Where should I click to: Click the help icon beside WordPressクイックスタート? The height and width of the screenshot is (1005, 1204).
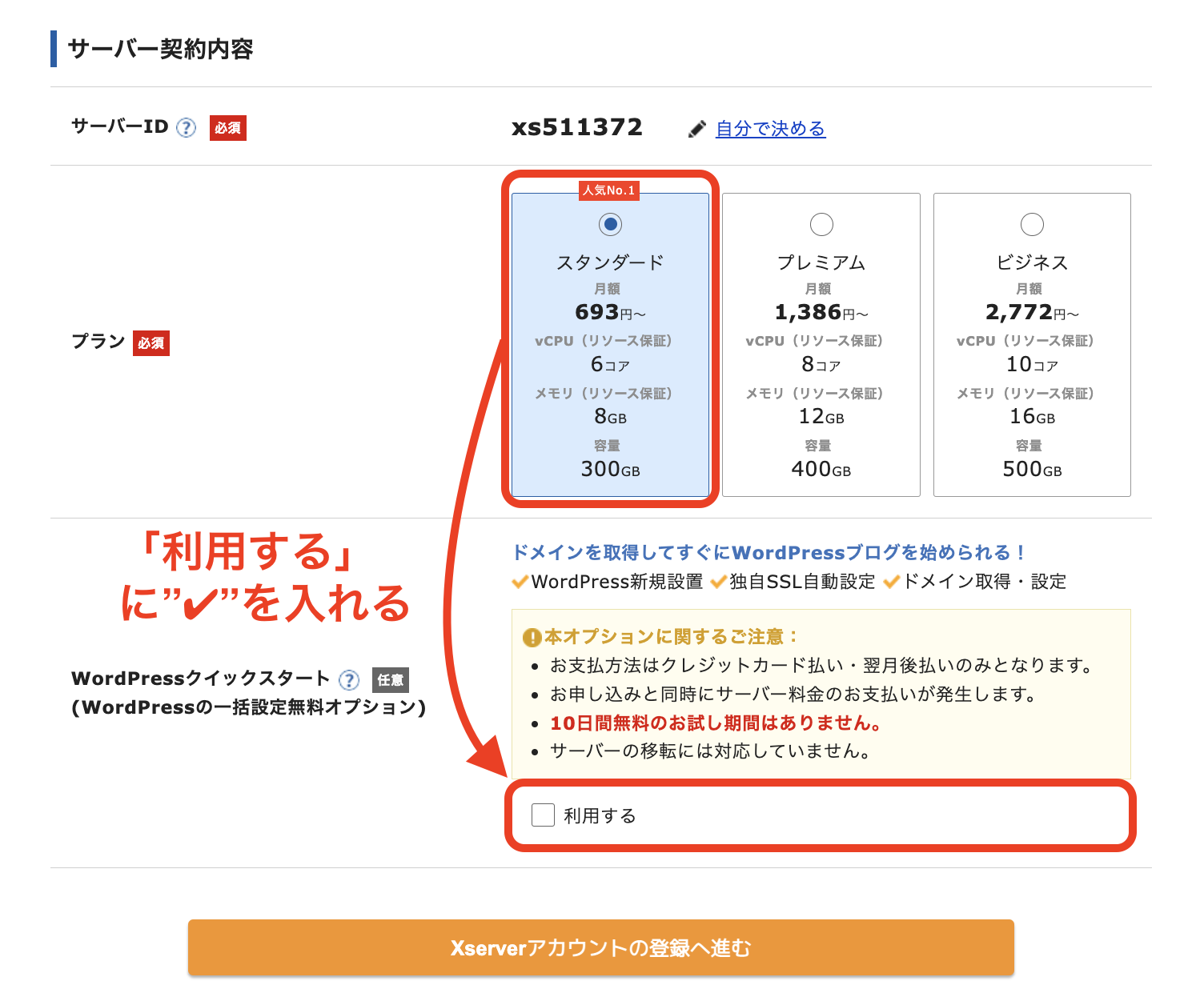pyautogui.click(x=349, y=680)
